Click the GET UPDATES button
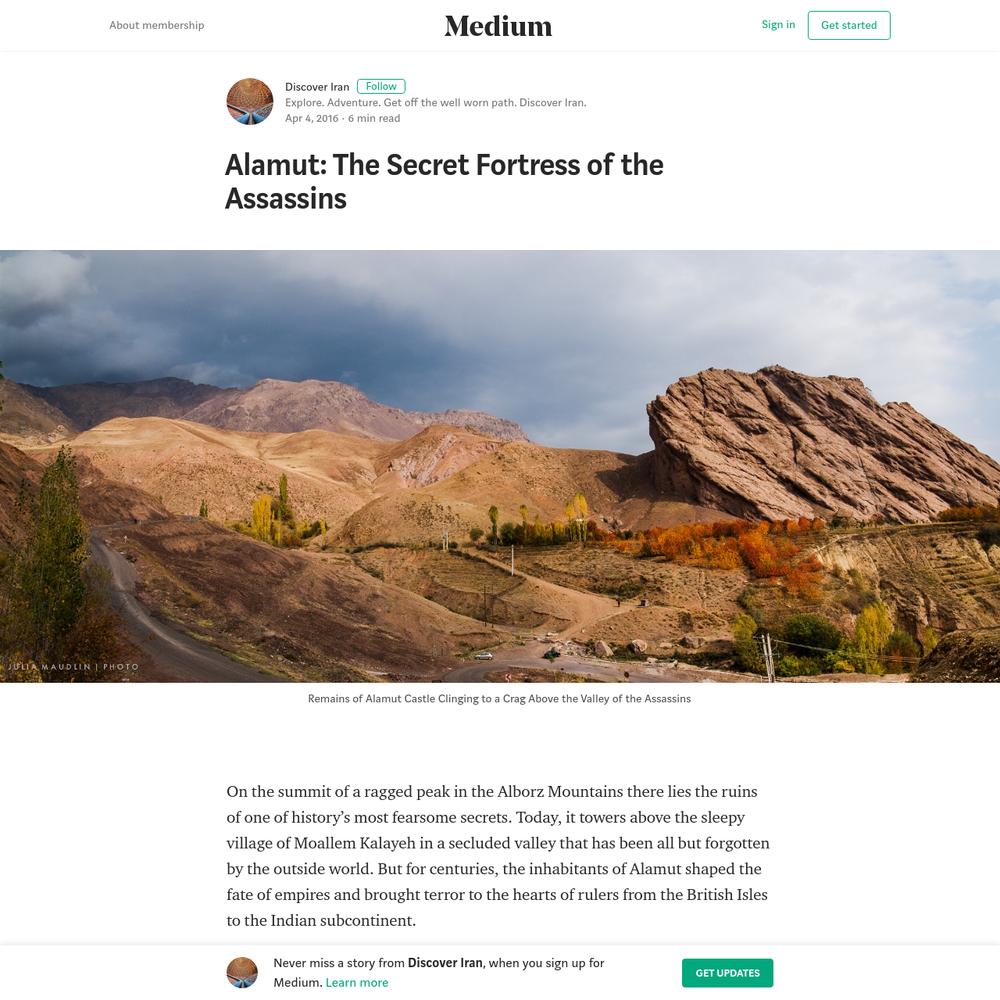 [727, 973]
